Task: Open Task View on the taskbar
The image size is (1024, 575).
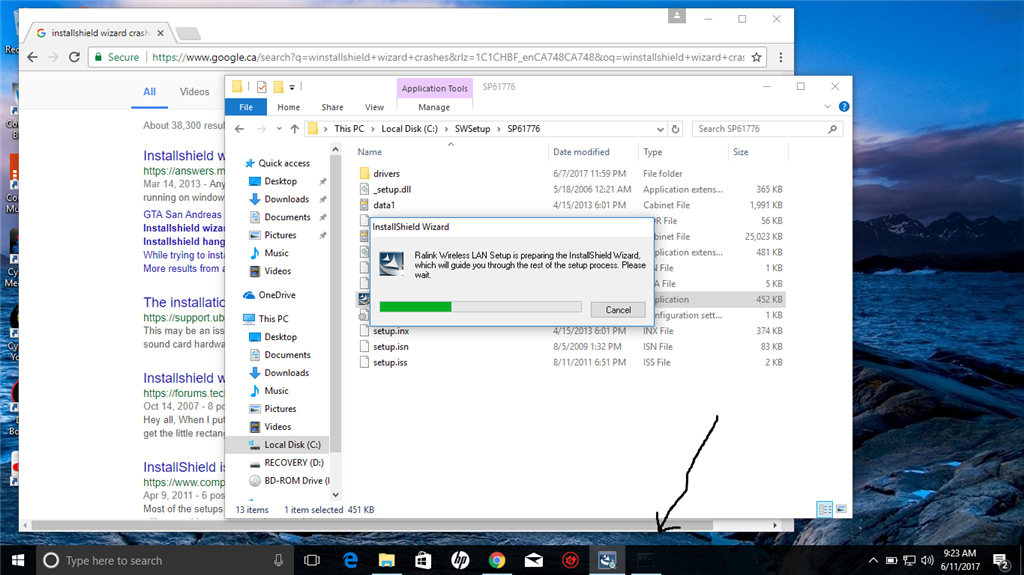Action: [312, 561]
